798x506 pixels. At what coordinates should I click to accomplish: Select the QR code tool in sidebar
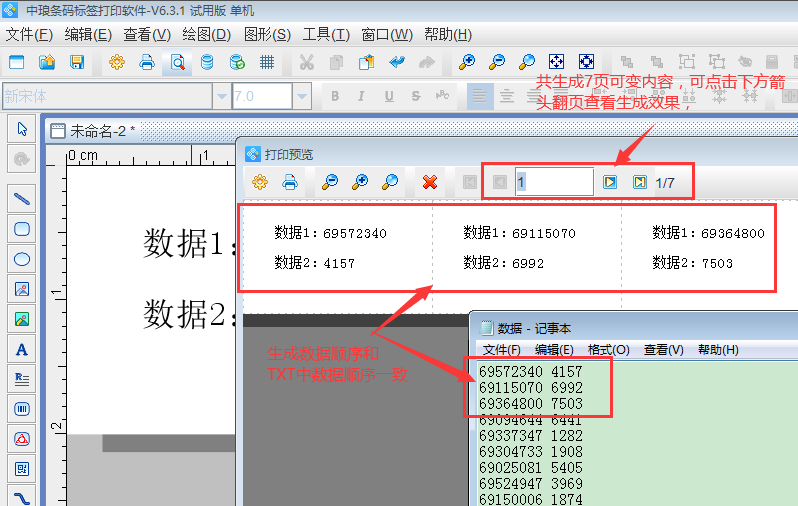[22, 468]
